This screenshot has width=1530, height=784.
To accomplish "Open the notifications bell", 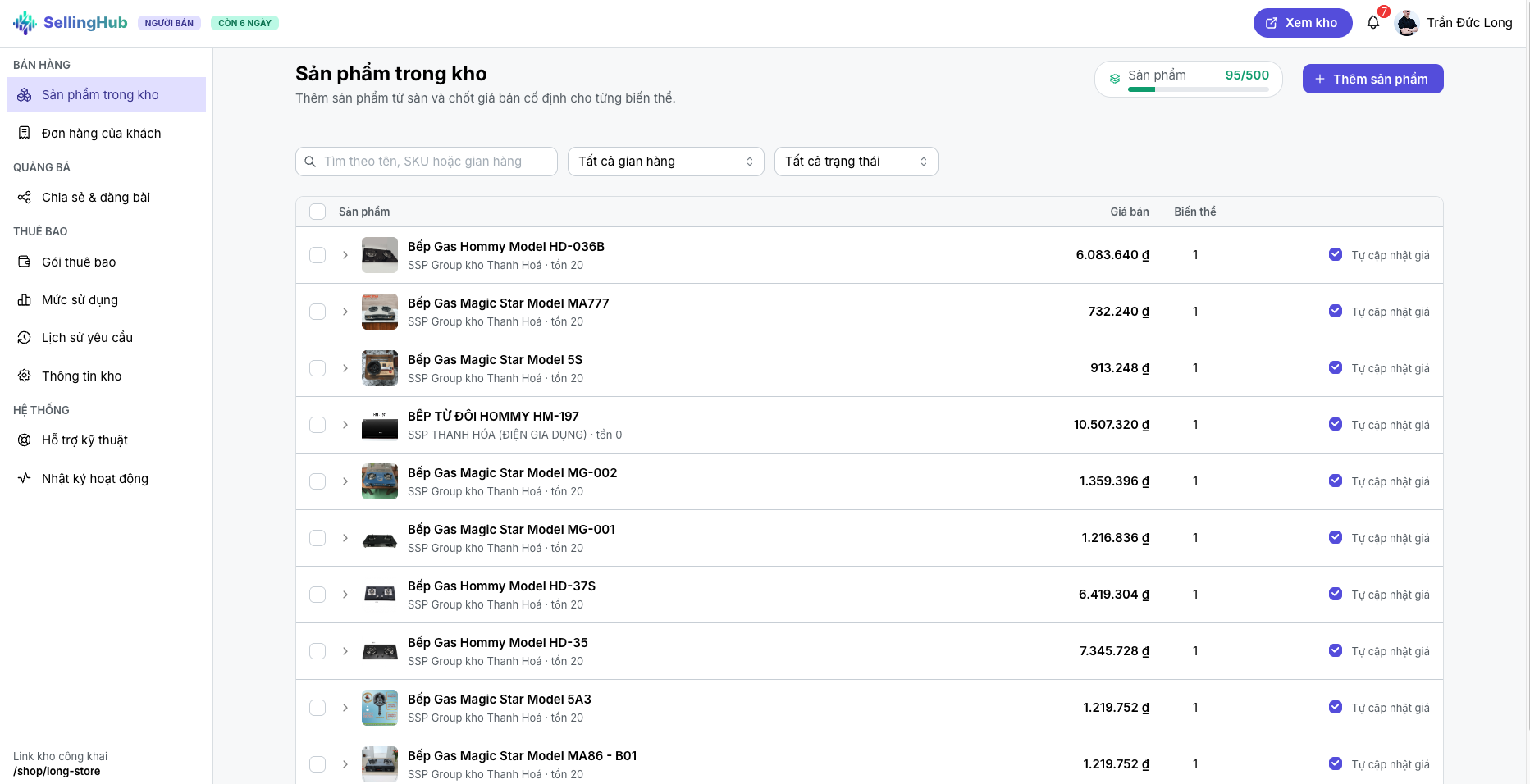I will coord(1373,23).
